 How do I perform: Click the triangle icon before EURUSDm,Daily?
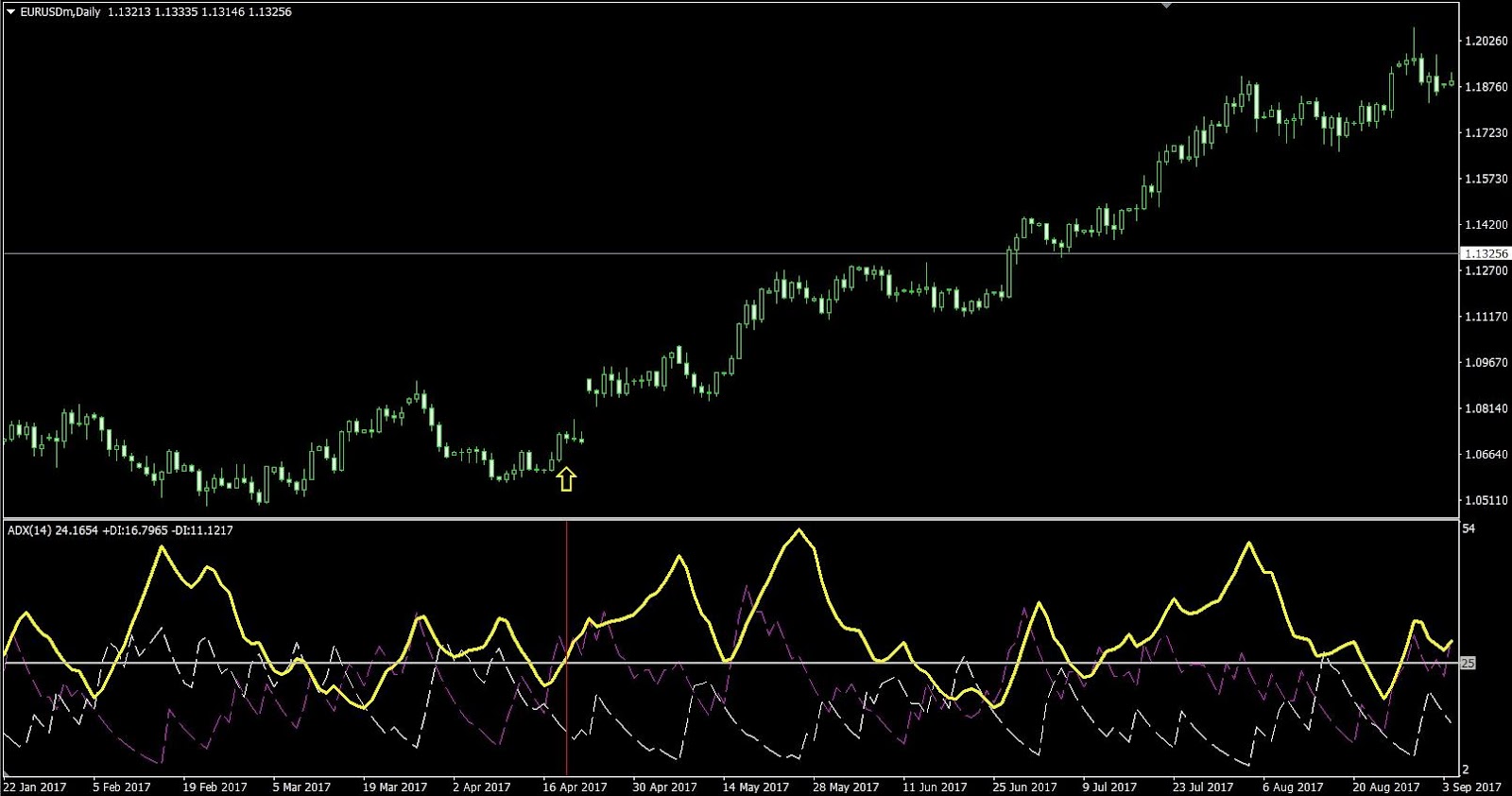coord(10,12)
